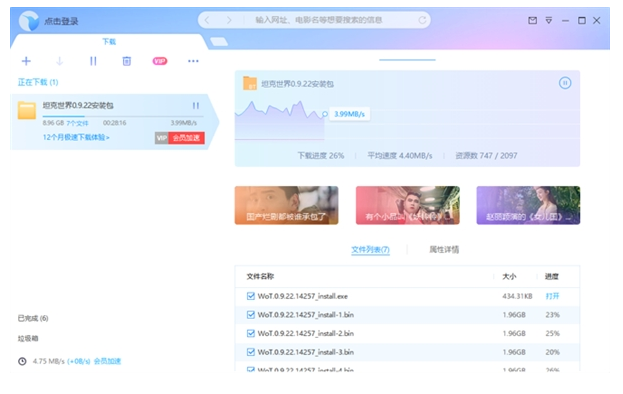Click the Xunlei bird logo
Image resolution: width=623 pixels, height=394 pixels.
29,21
